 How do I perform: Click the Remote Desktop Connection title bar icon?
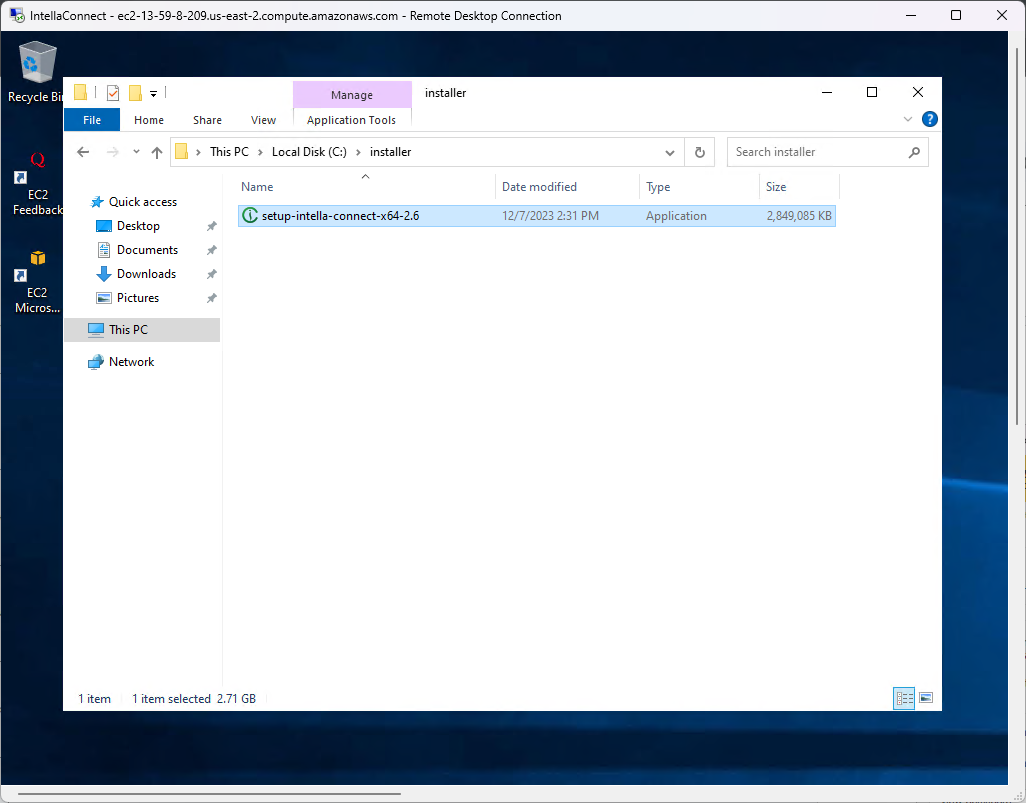tap(17, 15)
